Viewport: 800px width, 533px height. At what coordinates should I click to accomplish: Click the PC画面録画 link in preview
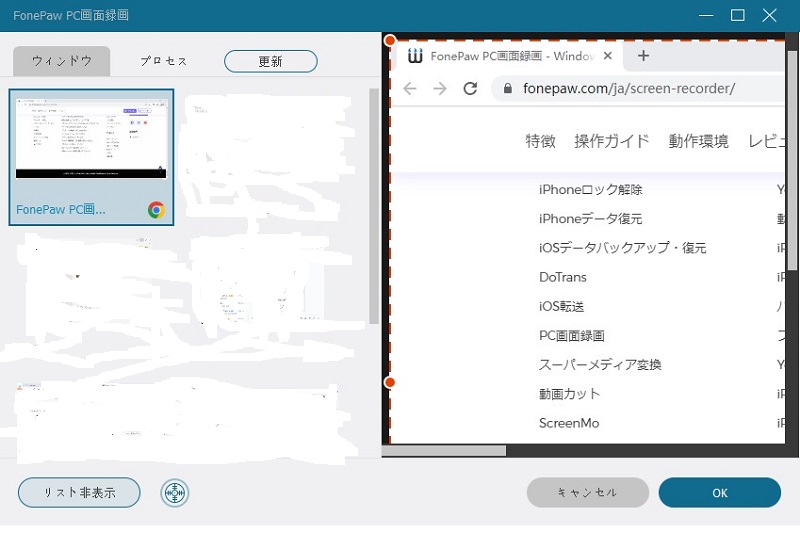click(x=571, y=336)
